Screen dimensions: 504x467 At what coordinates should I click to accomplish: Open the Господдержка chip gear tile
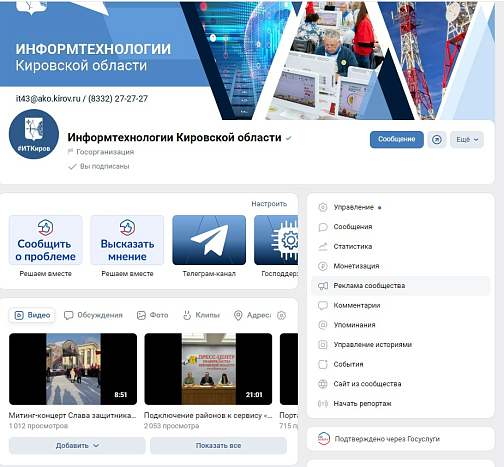pyautogui.click(x=276, y=240)
